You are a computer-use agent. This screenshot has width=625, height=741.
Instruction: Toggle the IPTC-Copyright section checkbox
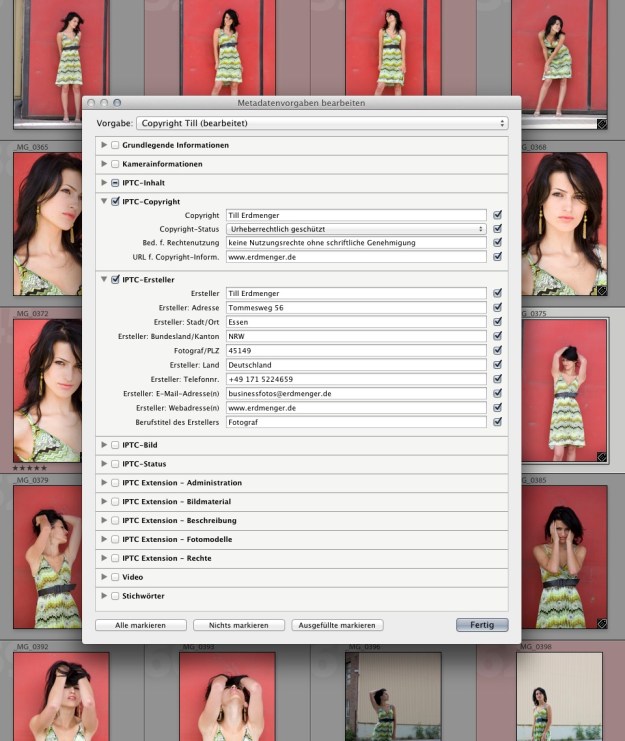(x=115, y=202)
